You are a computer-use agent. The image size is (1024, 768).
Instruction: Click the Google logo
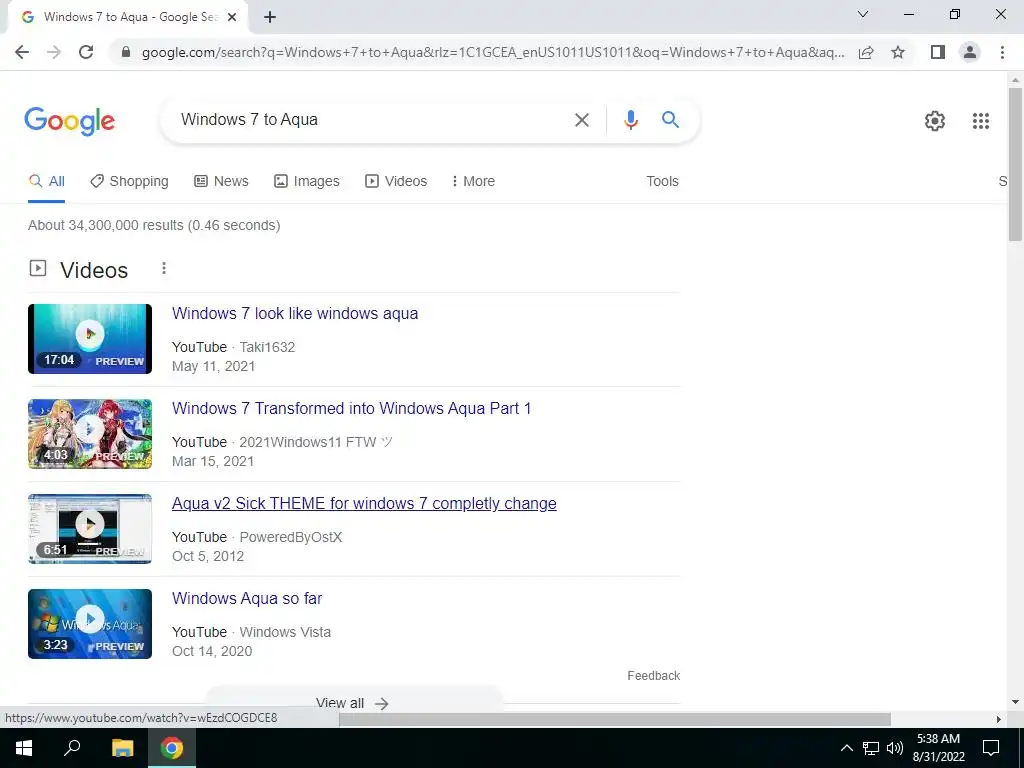coord(69,121)
